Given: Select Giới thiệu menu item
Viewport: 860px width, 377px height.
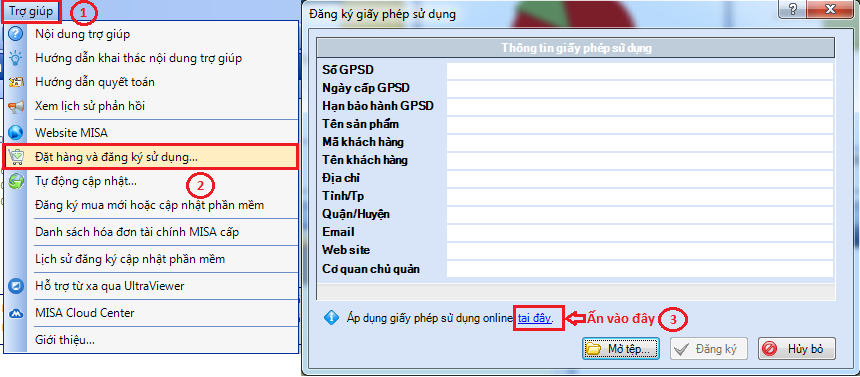Looking at the screenshot, I should pyautogui.click(x=65, y=340).
